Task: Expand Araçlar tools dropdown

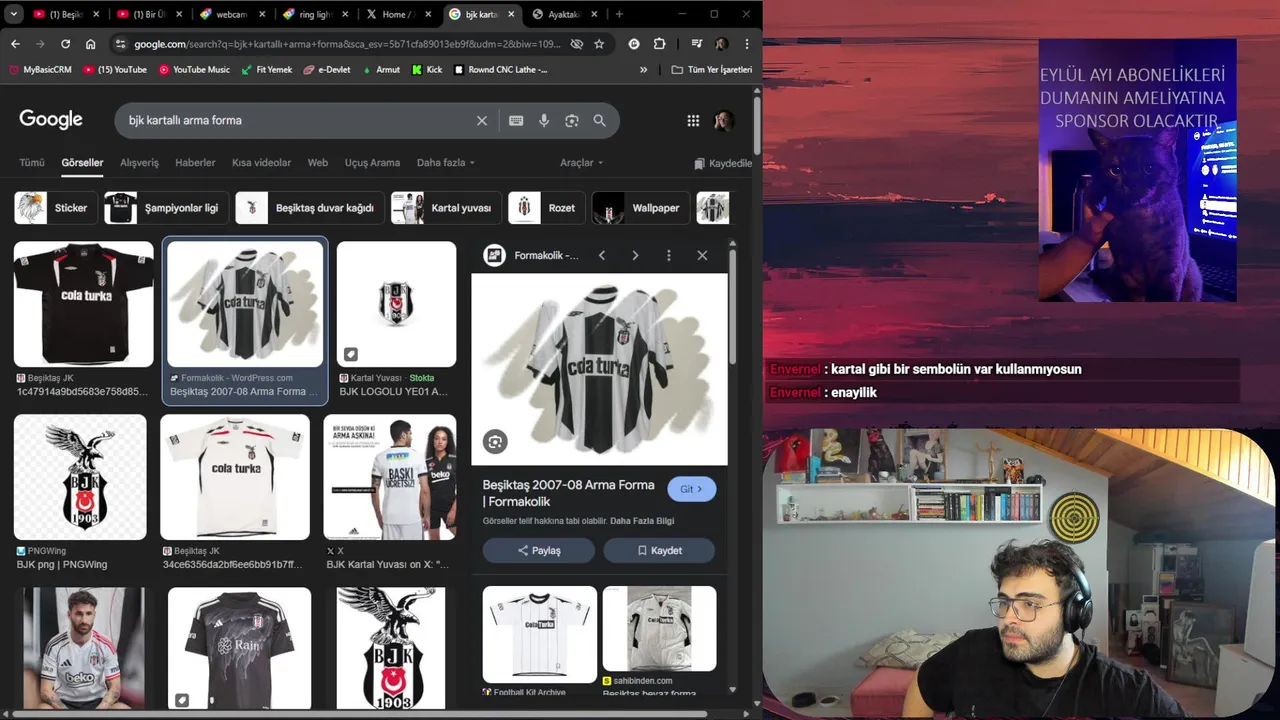Action: click(x=581, y=163)
